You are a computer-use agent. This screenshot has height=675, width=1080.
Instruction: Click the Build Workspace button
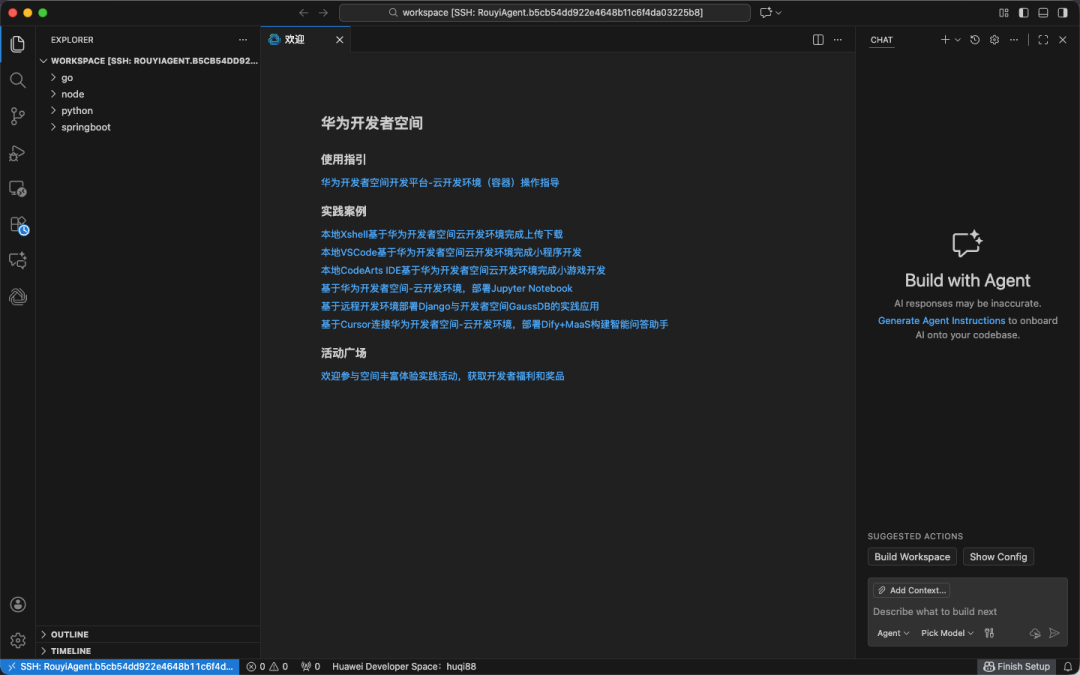912,557
